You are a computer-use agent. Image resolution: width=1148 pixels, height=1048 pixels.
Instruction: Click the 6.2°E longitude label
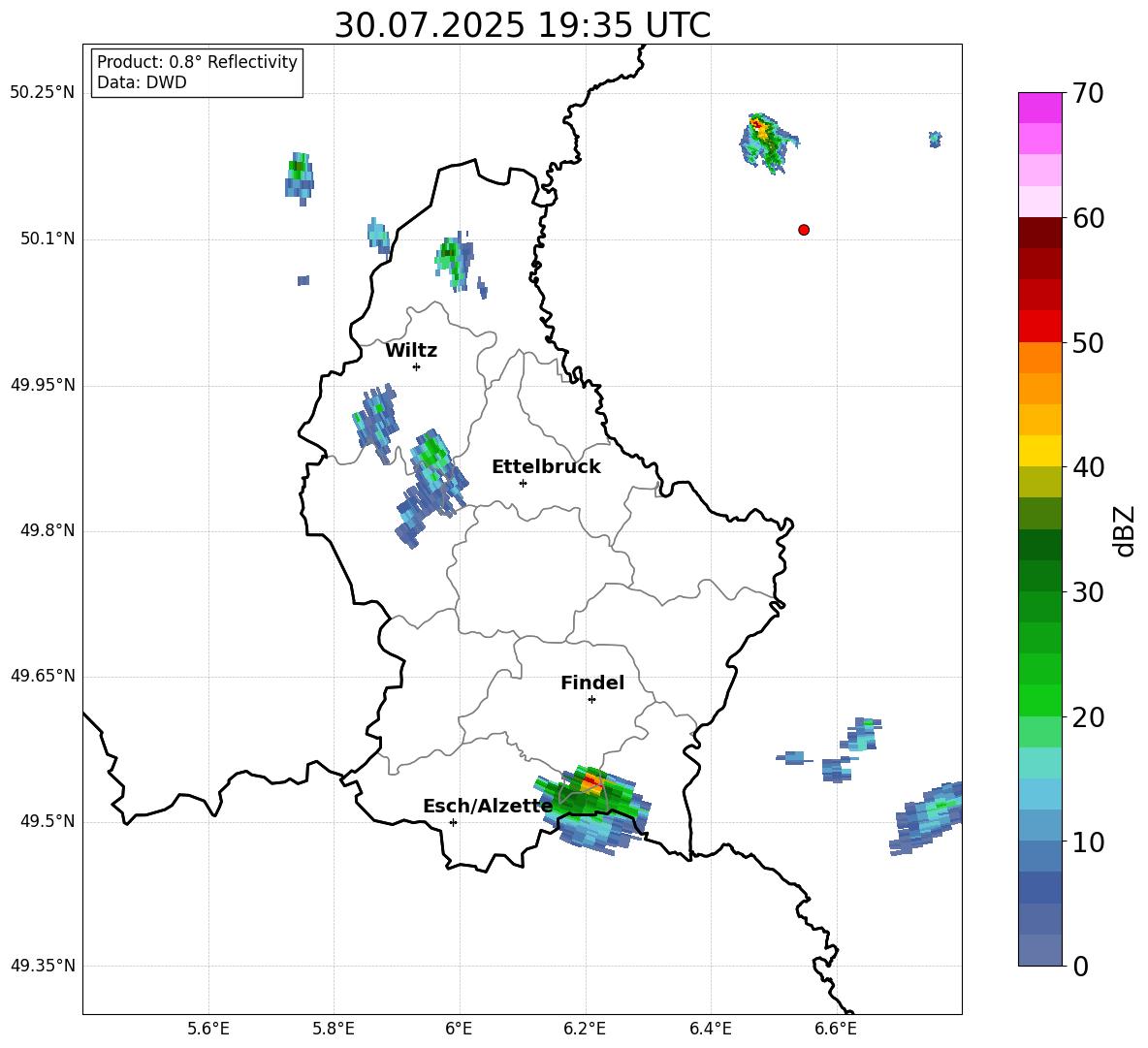pos(585,1029)
